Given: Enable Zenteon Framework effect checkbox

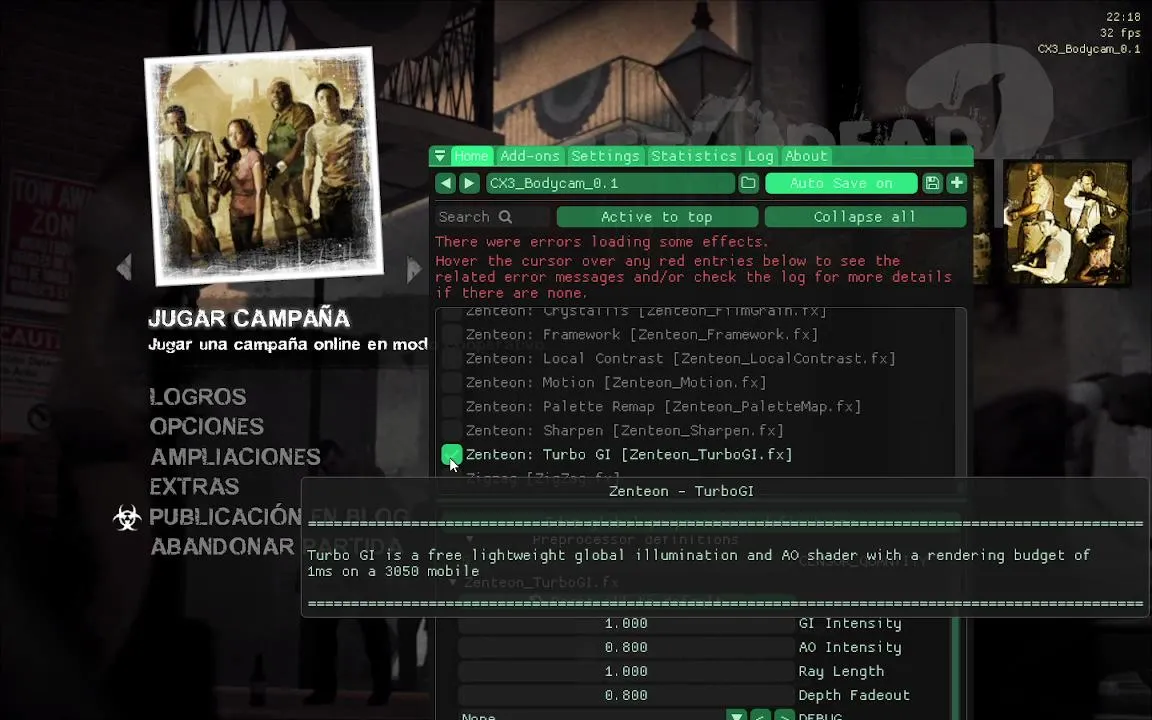Looking at the screenshot, I should [452, 334].
